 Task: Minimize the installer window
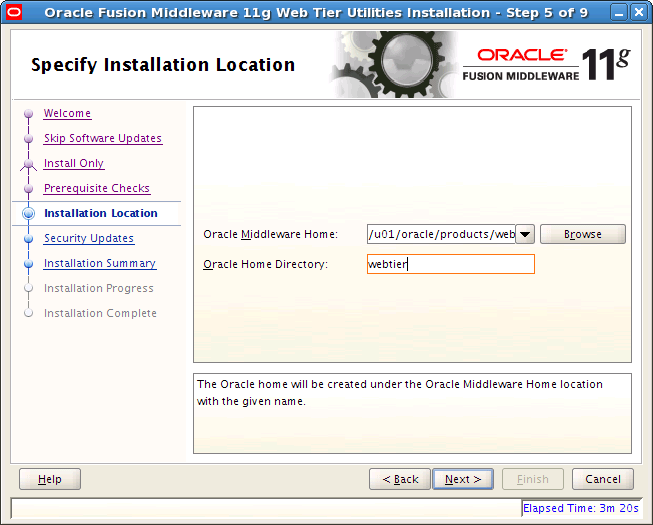pyautogui.click(x=619, y=12)
